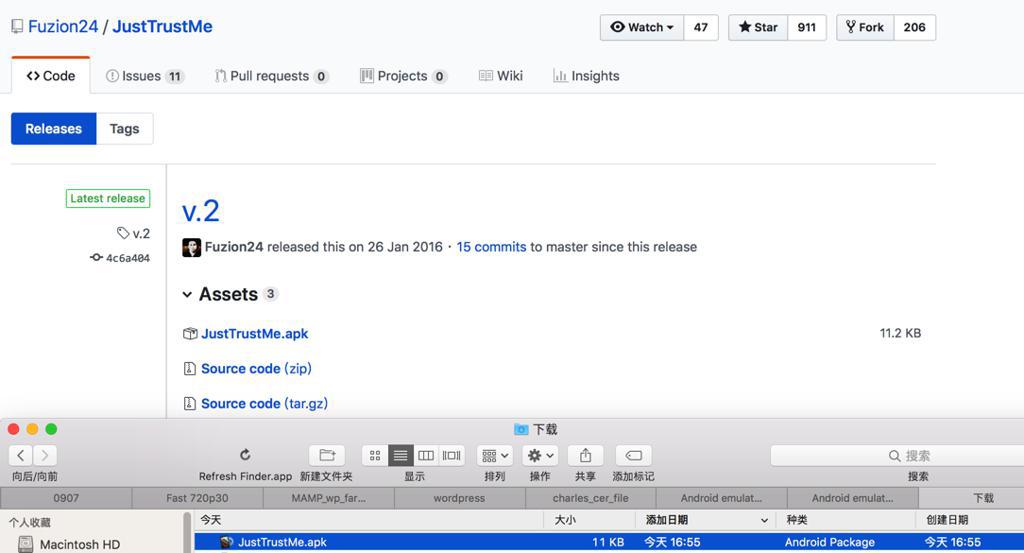Star the repository

pos(758,27)
